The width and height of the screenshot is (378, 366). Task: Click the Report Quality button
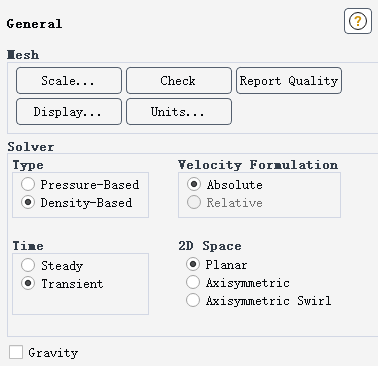pos(289,81)
